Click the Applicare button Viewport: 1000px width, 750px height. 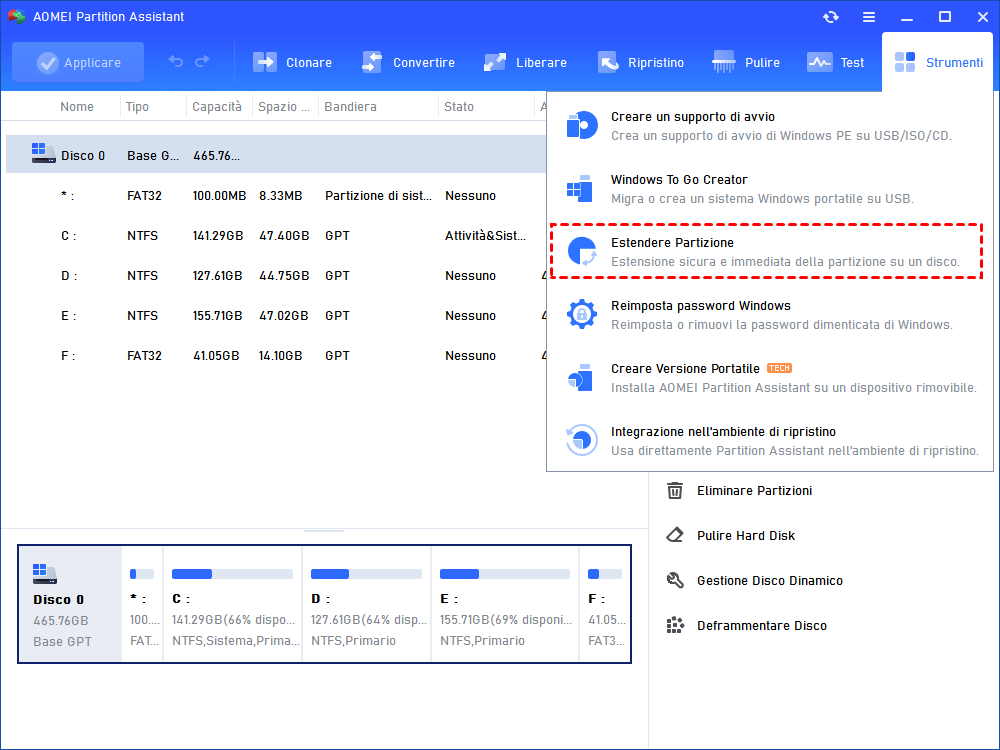78,62
